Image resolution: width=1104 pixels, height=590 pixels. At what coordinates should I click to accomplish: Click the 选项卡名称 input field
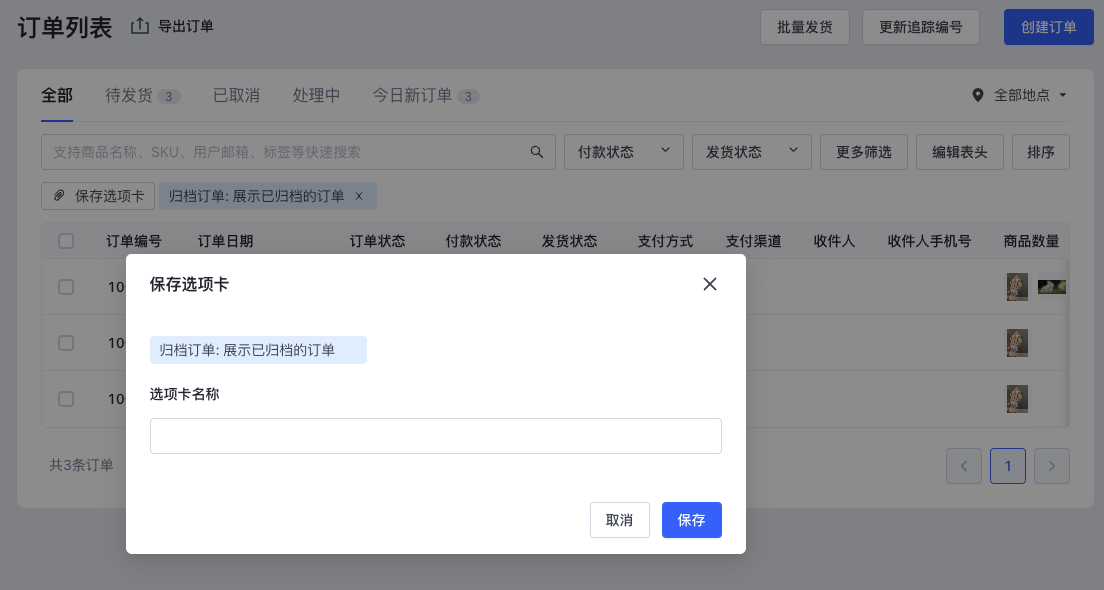[x=436, y=436]
